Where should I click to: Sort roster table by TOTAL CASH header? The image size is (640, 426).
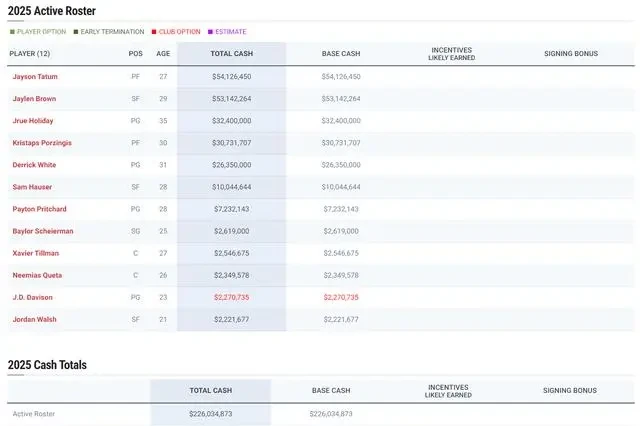click(x=232, y=53)
